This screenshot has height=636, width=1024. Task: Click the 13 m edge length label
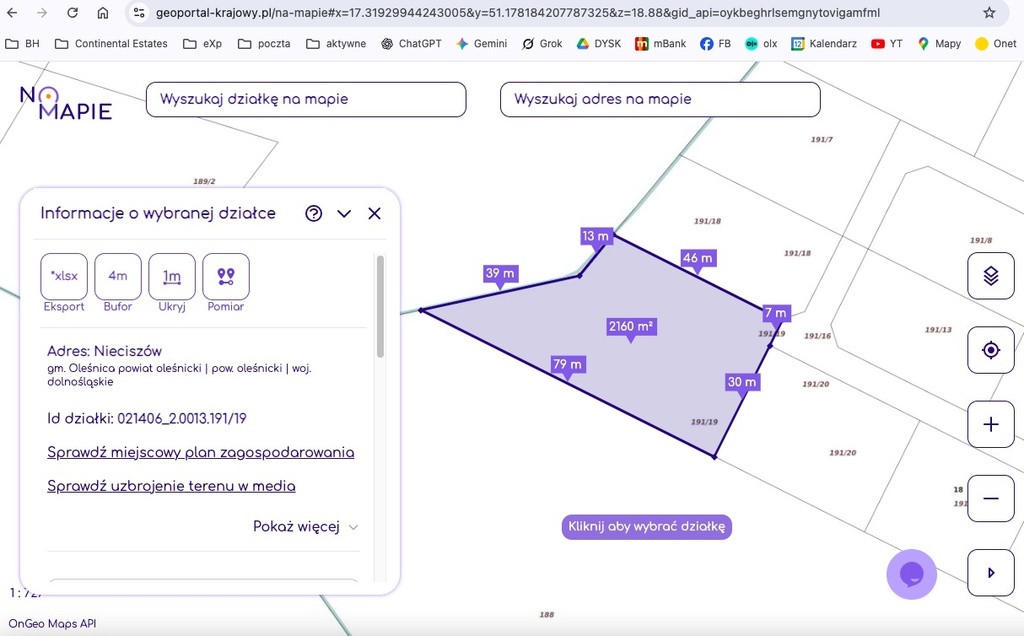(596, 236)
